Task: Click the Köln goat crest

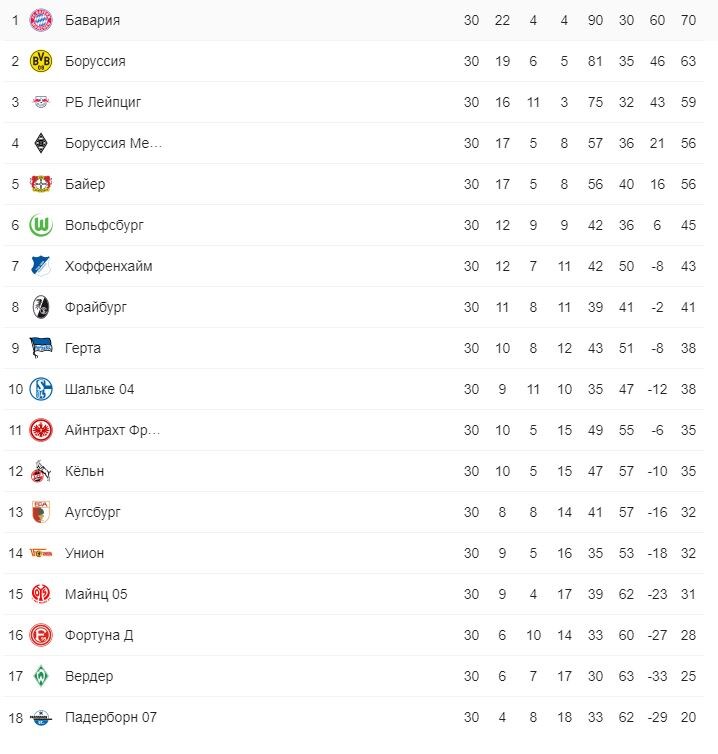Action: click(x=41, y=471)
